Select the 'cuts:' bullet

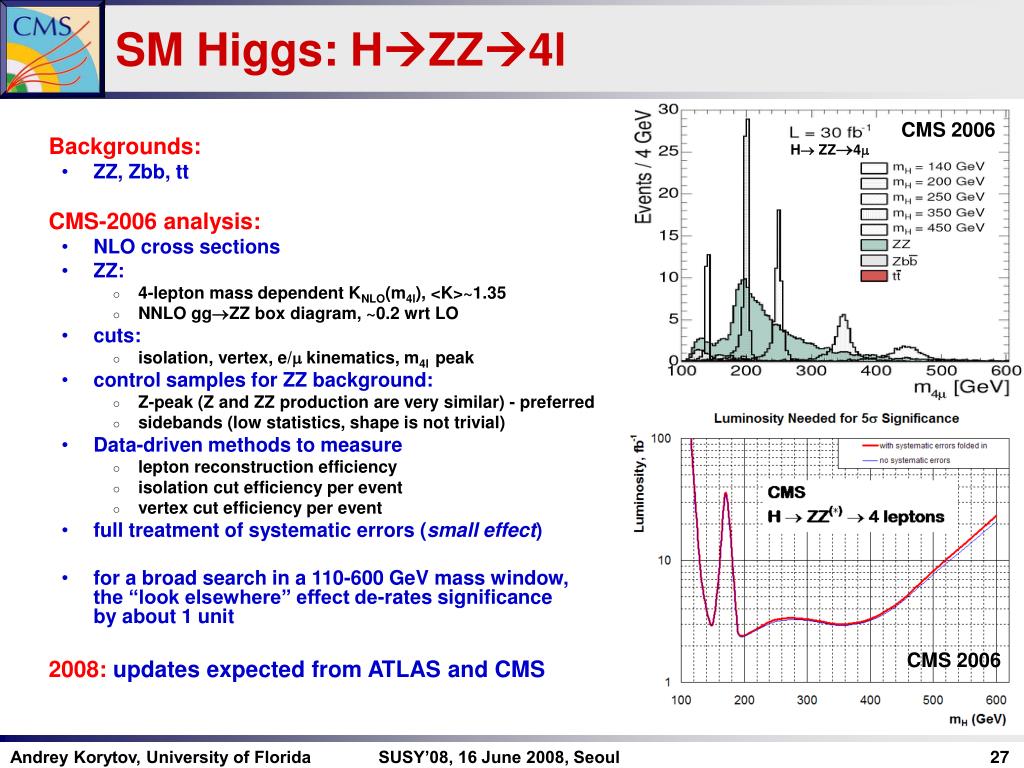click(117, 336)
